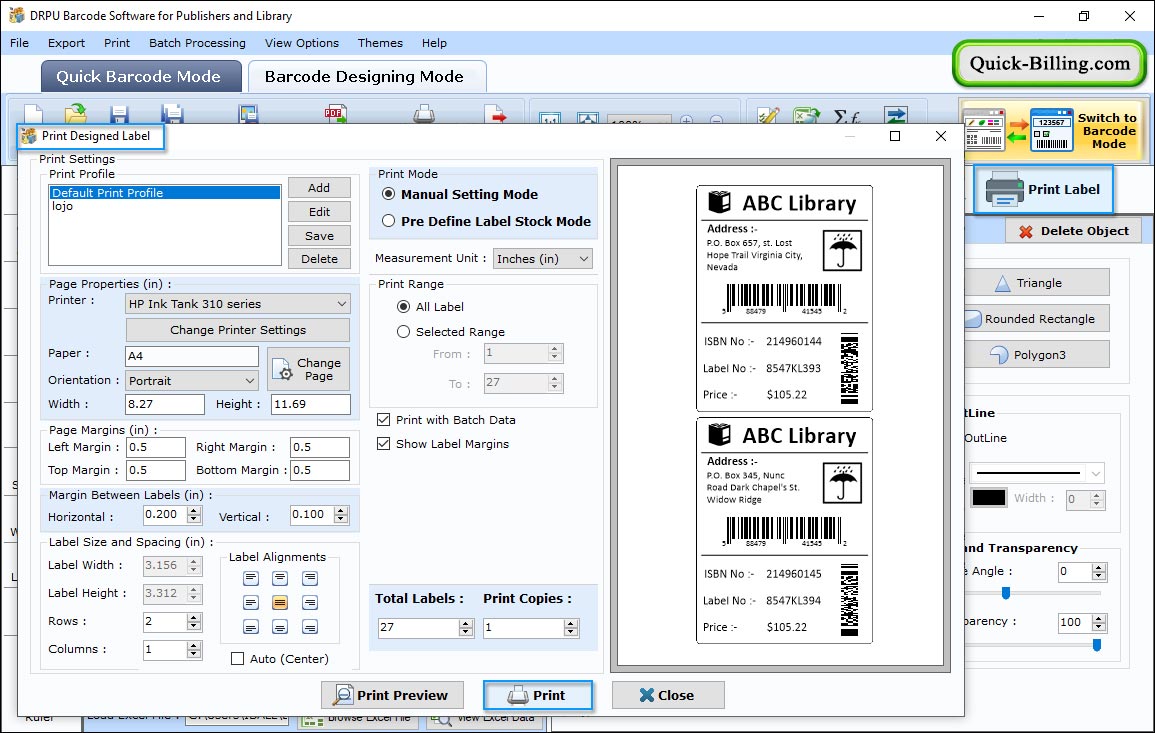Click the blue swap arrows toolbar icon
This screenshot has width=1155, height=733.
coord(896,116)
